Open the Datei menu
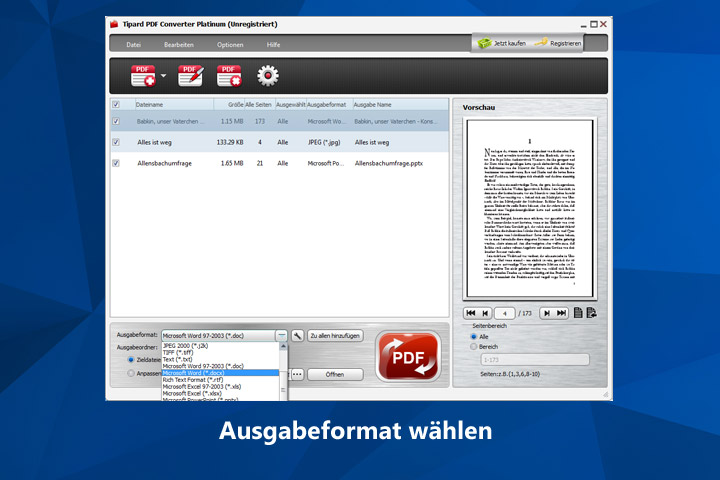Screen dimensions: 720x480 click(133, 45)
